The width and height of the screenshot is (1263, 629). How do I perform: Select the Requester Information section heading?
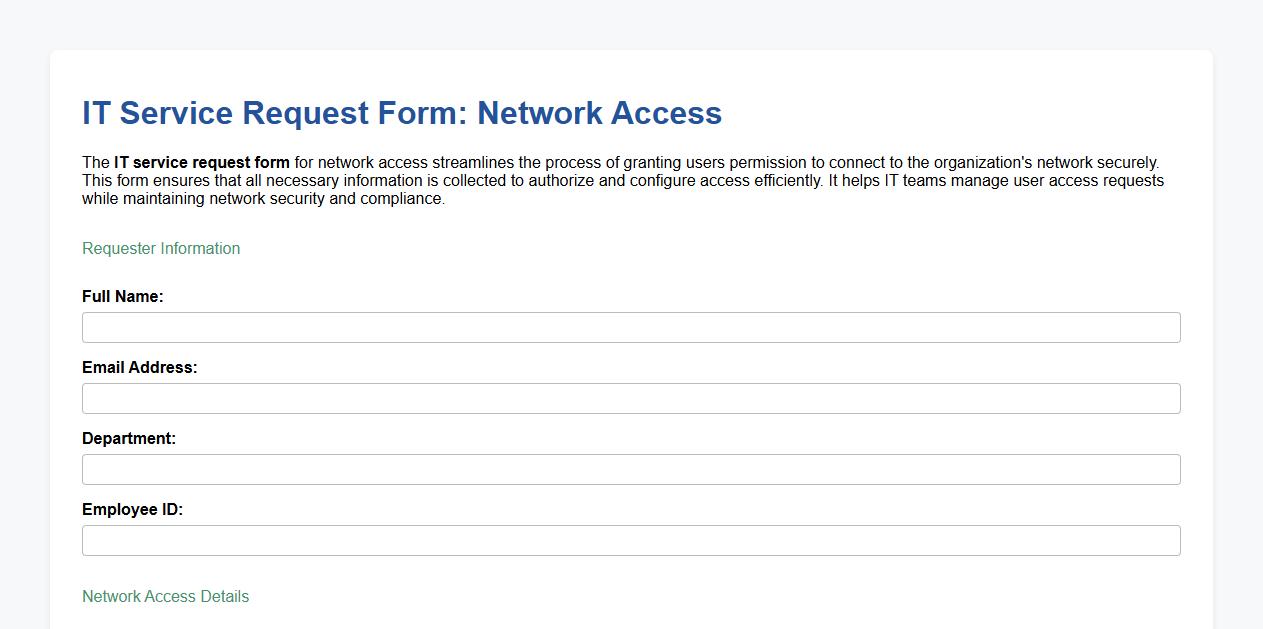point(161,248)
